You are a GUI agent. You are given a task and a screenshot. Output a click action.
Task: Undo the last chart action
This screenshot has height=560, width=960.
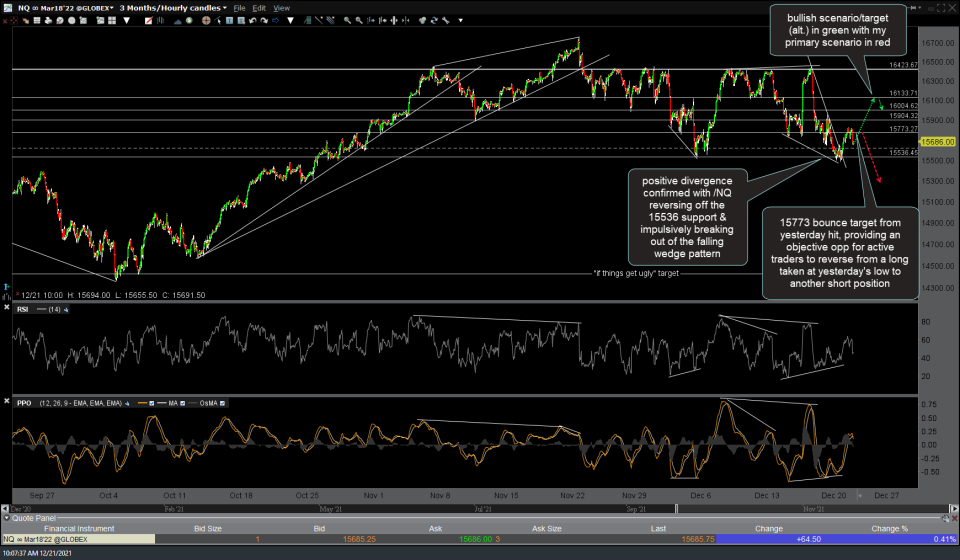[x=253, y=20]
